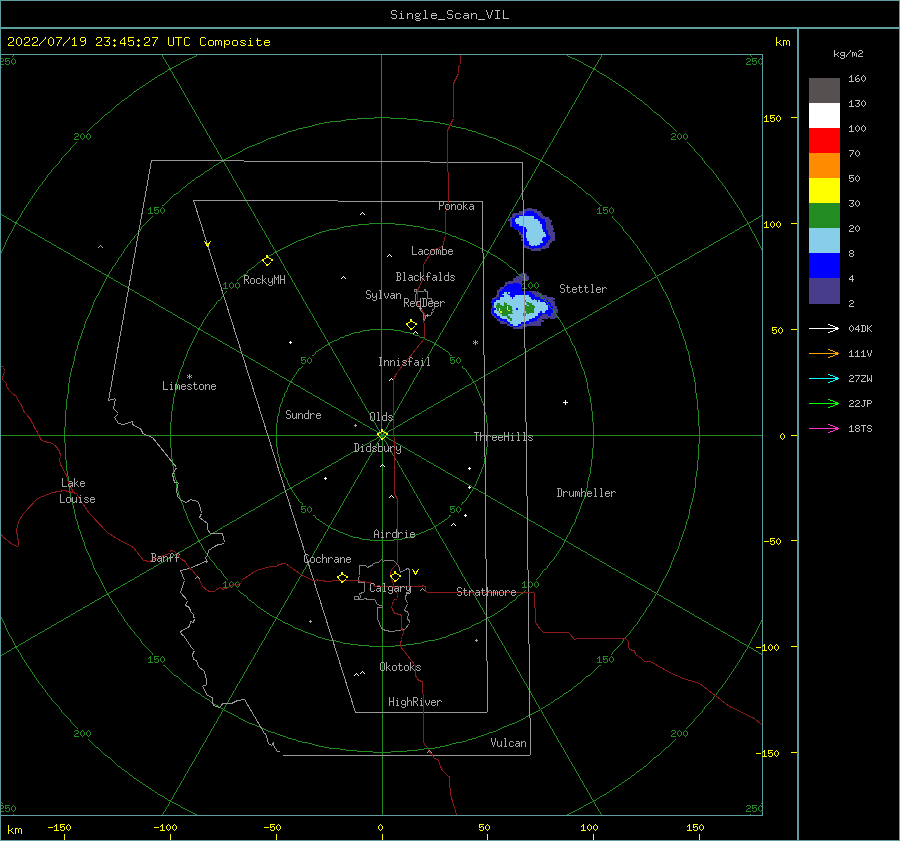Click the Airdrie city label
Screen dimensions: 900x841
pos(394,534)
